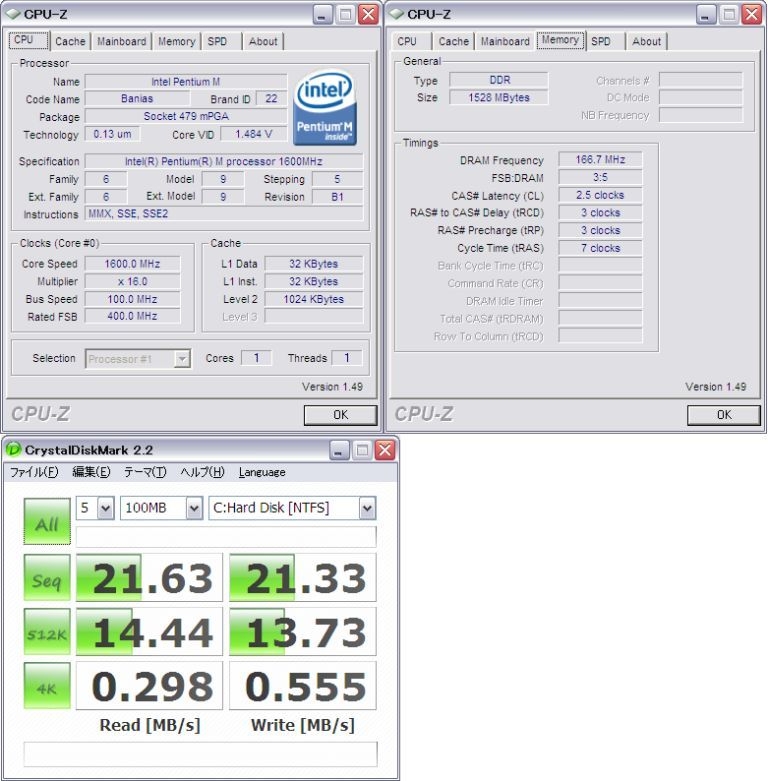Click the Cycle Time value 7 clocks
The image size is (768, 781).
600,248
